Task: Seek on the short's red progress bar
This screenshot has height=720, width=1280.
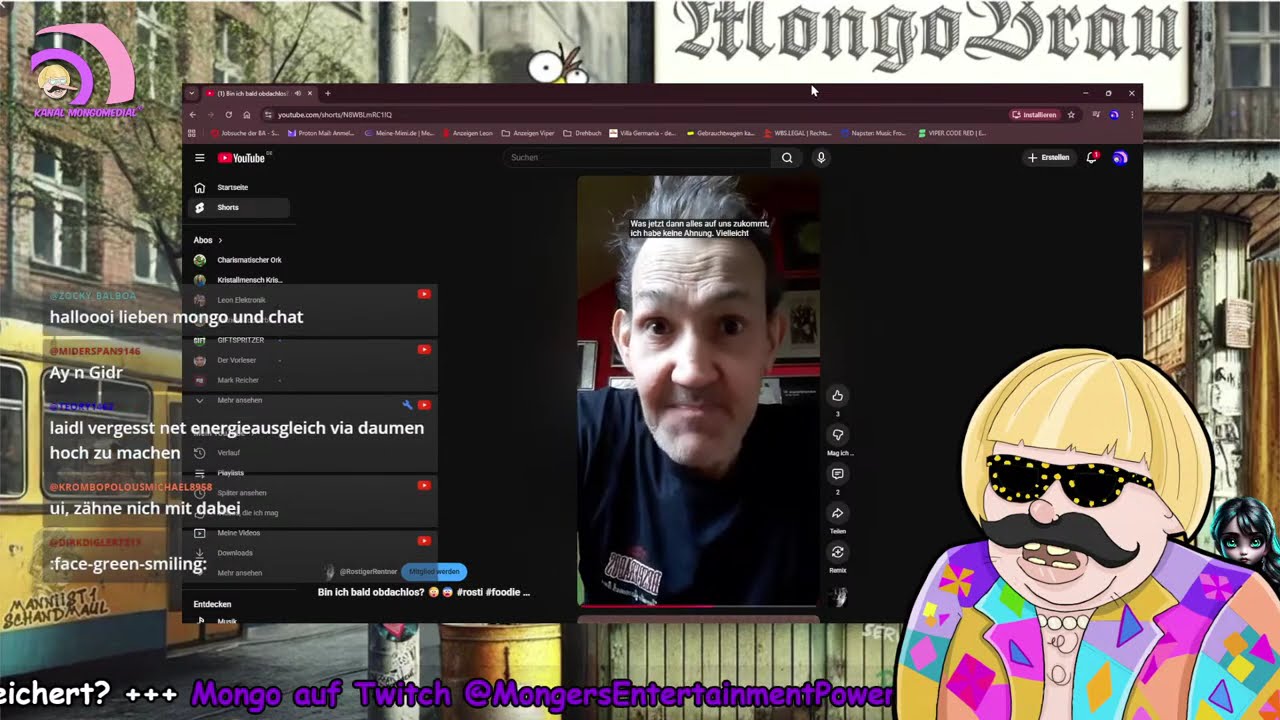Action: (698, 605)
